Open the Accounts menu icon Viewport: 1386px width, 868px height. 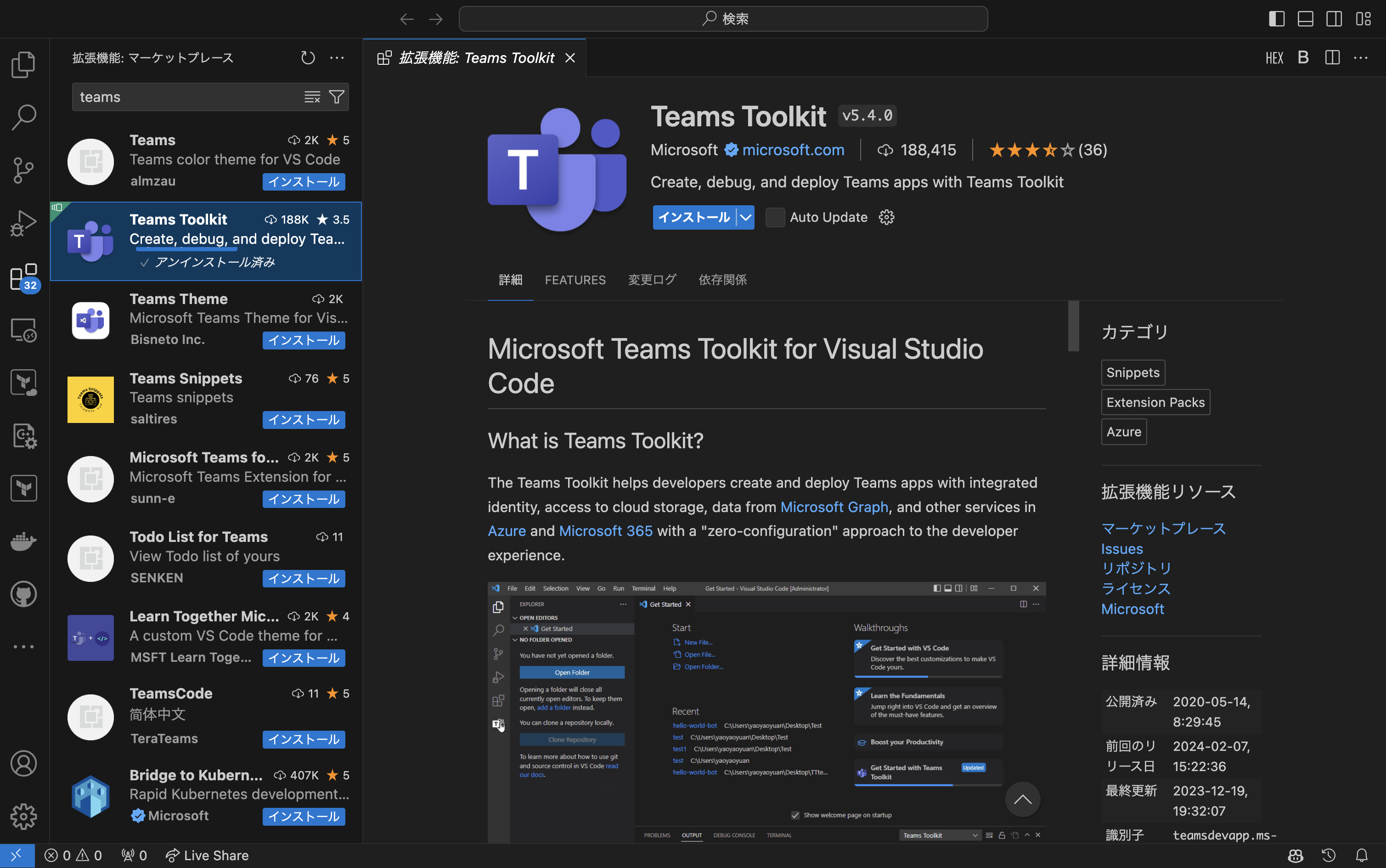(x=23, y=763)
